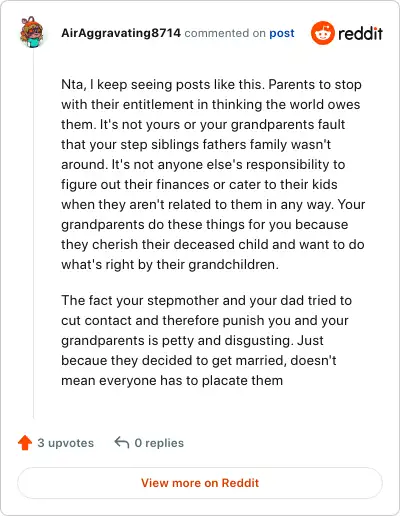Click the line starting "figure out their finances"
This screenshot has width=400, height=516.
coord(199,184)
